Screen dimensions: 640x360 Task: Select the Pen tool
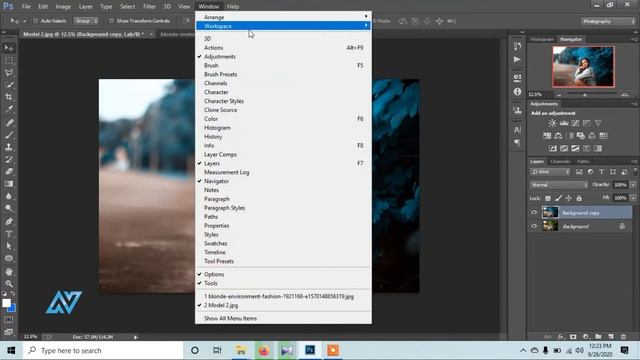pos(9,222)
